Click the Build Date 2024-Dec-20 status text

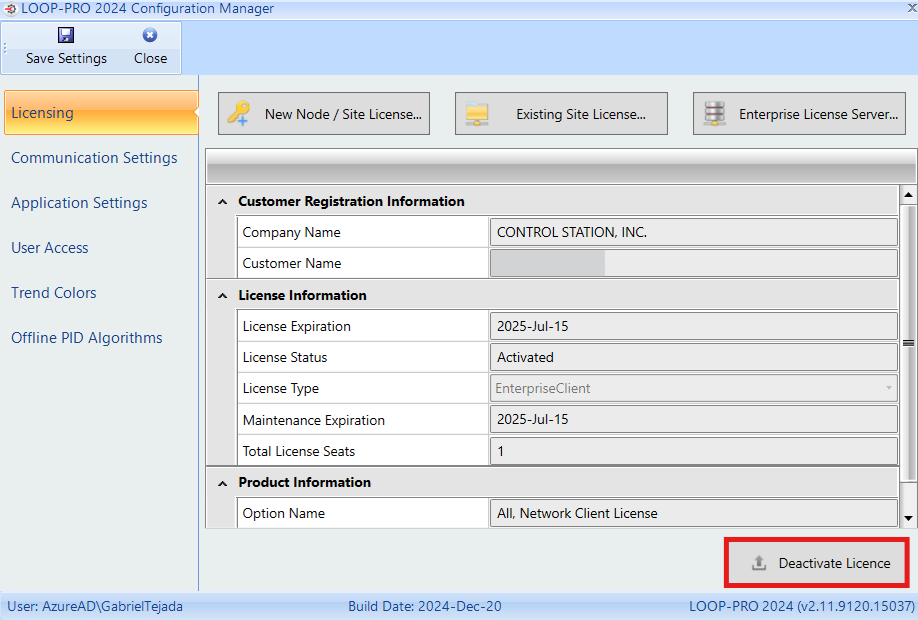[x=425, y=607]
